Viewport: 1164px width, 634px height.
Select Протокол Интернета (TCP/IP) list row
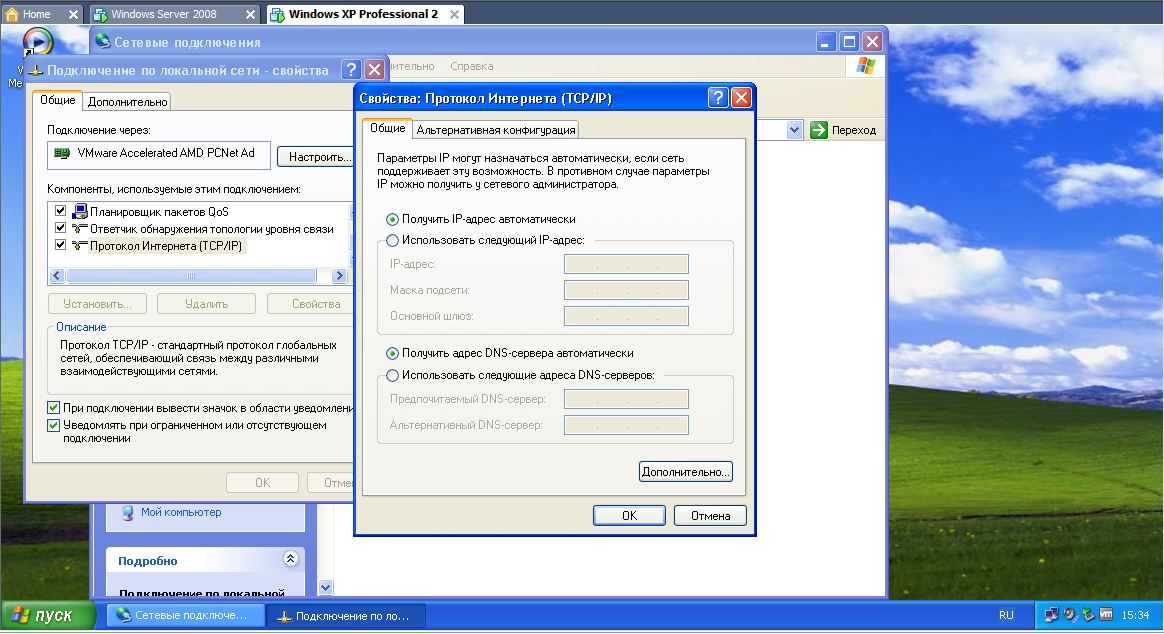[166, 246]
